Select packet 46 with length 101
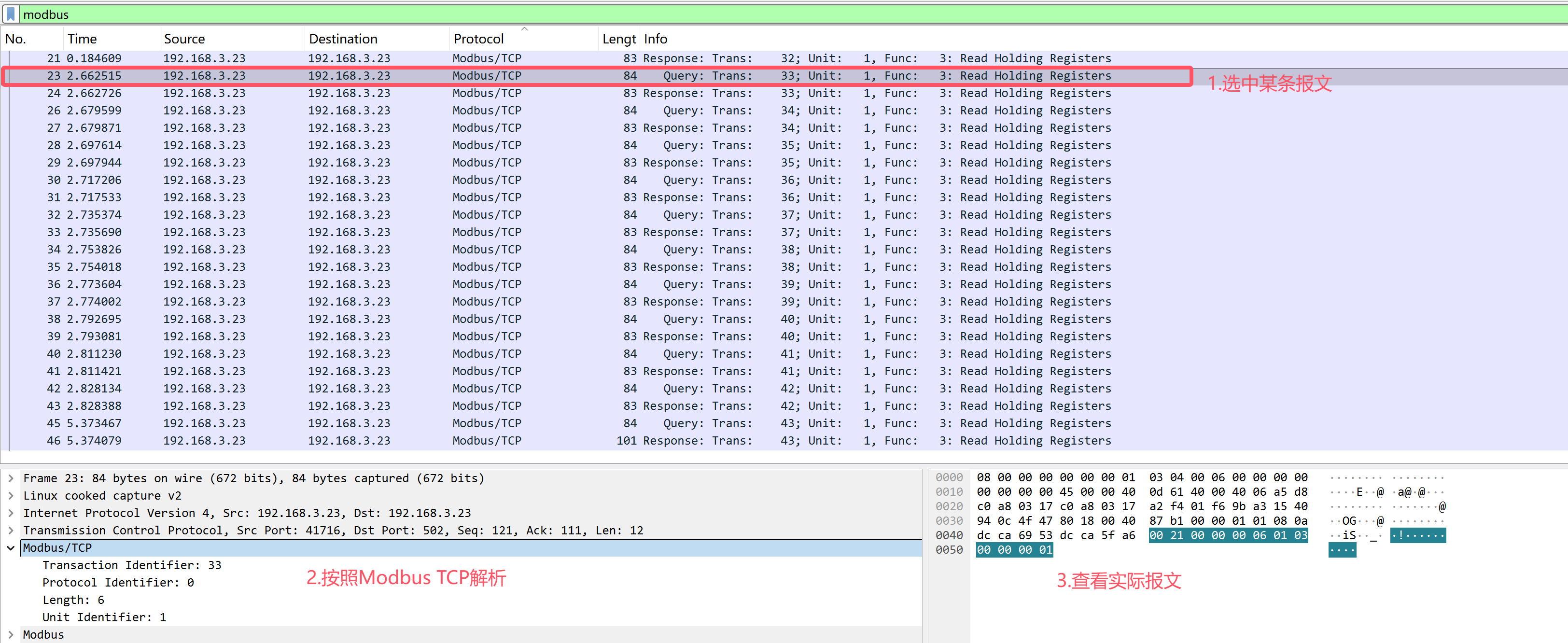 784,440
